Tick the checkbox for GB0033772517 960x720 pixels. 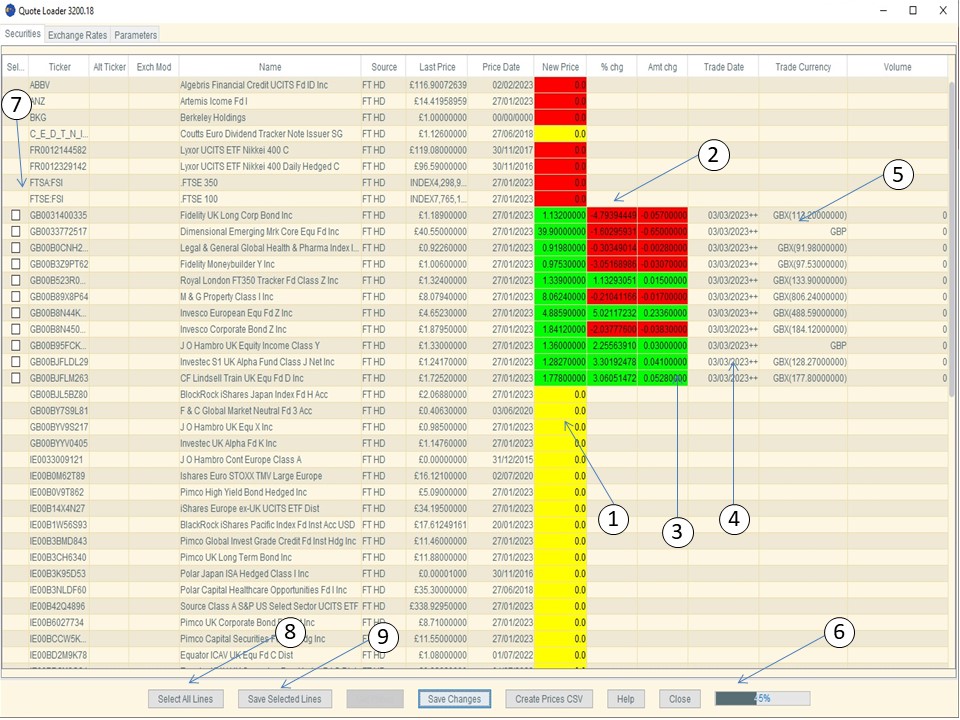pos(16,231)
